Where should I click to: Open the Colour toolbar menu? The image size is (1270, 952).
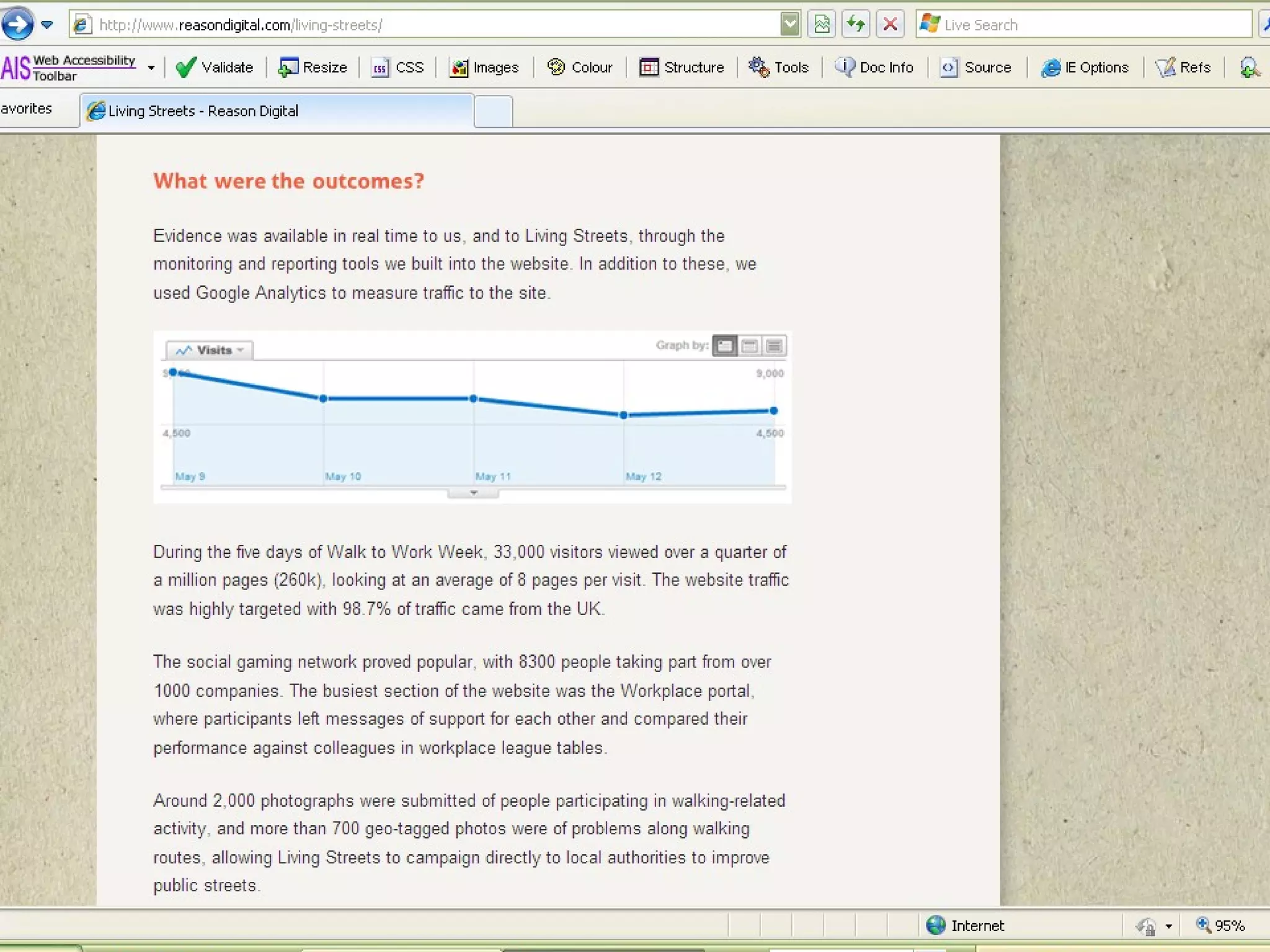pyautogui.click(x=580, y=67)
